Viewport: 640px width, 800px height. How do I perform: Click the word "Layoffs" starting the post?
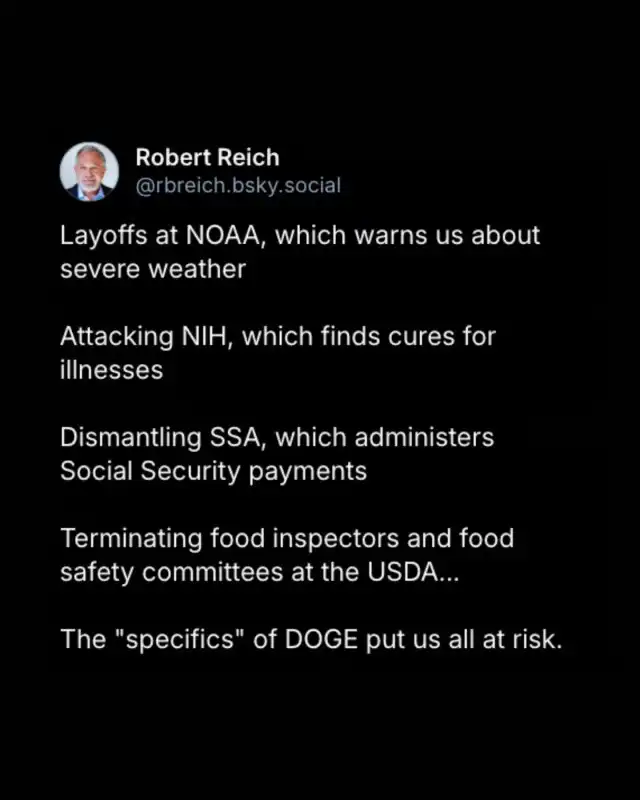[104, 236]
